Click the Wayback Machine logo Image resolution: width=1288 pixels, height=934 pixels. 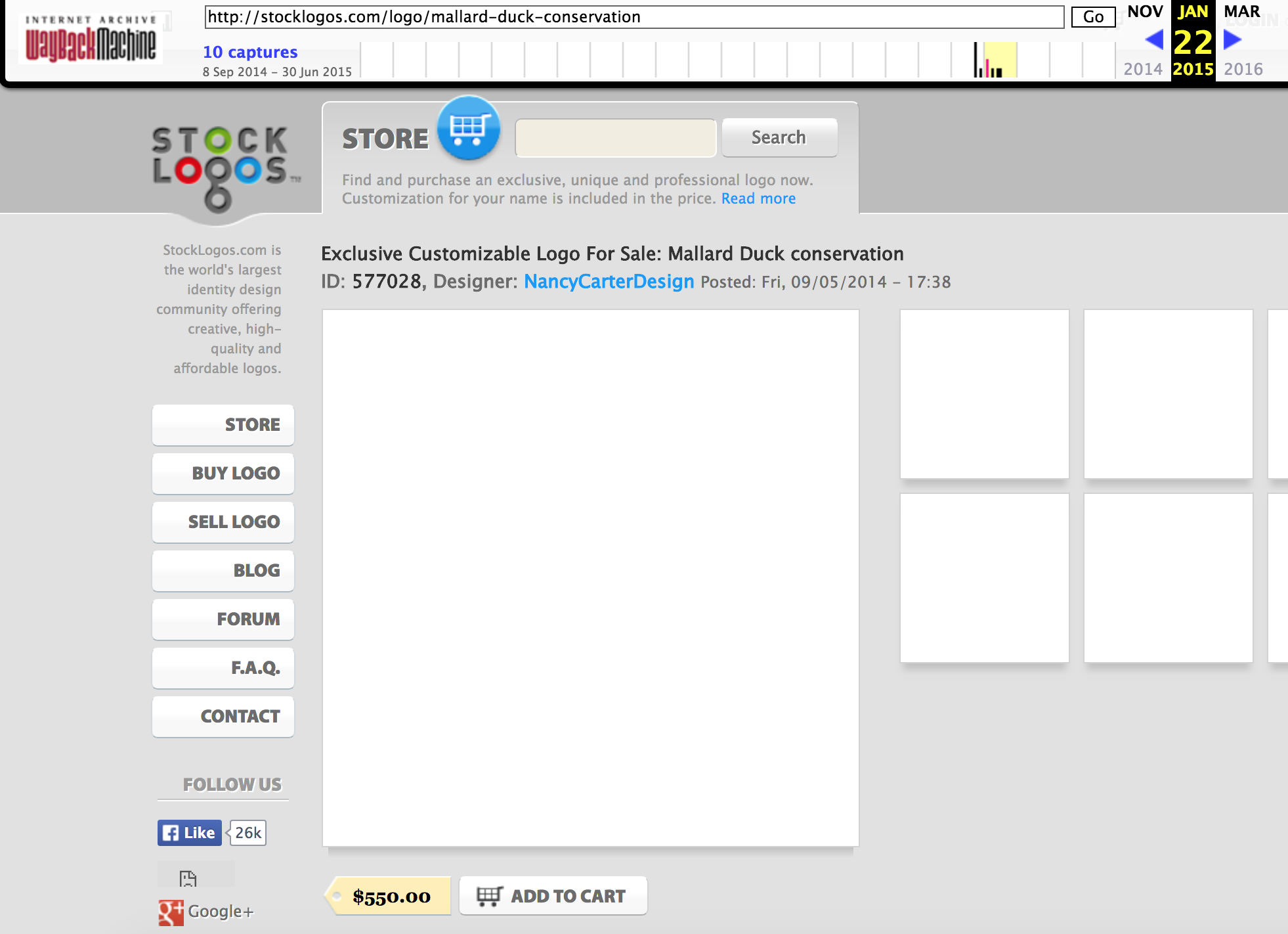(91, 39)
